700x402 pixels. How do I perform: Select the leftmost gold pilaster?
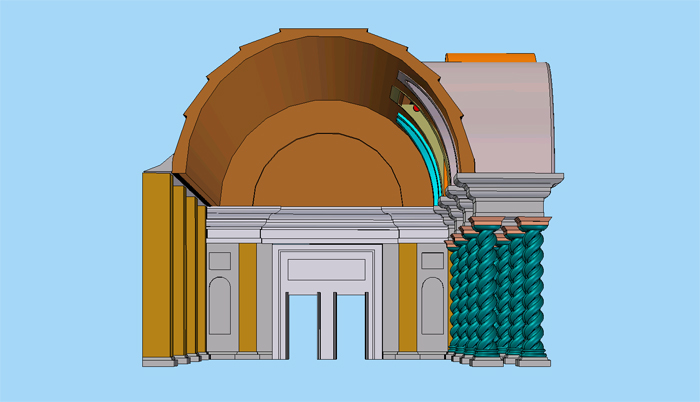pyautogui.click(x=157, y=265)
